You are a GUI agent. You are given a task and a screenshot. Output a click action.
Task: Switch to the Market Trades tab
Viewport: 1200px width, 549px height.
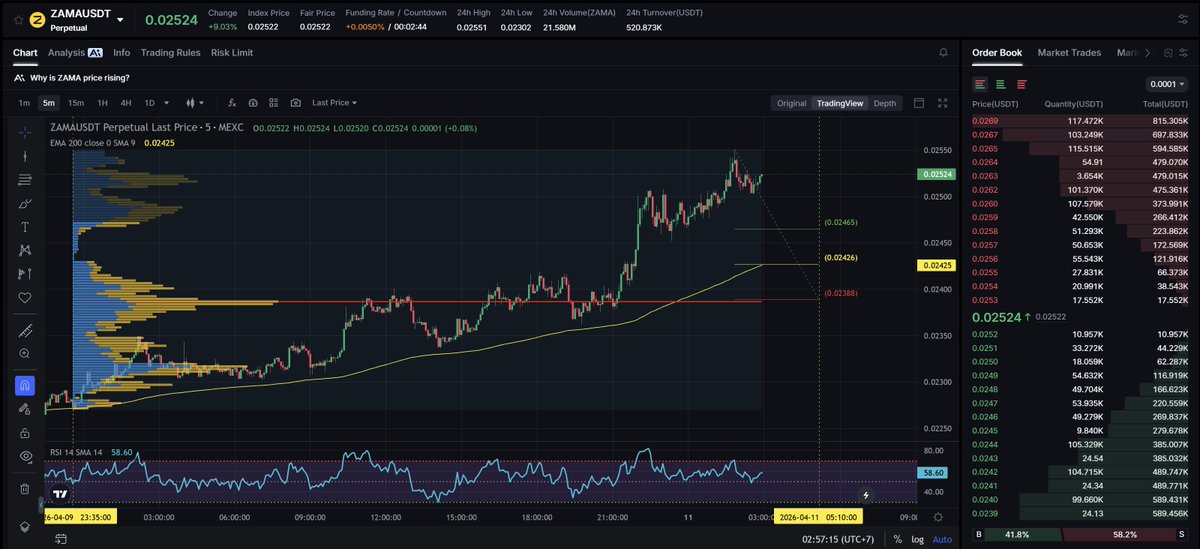[1069, 52]
